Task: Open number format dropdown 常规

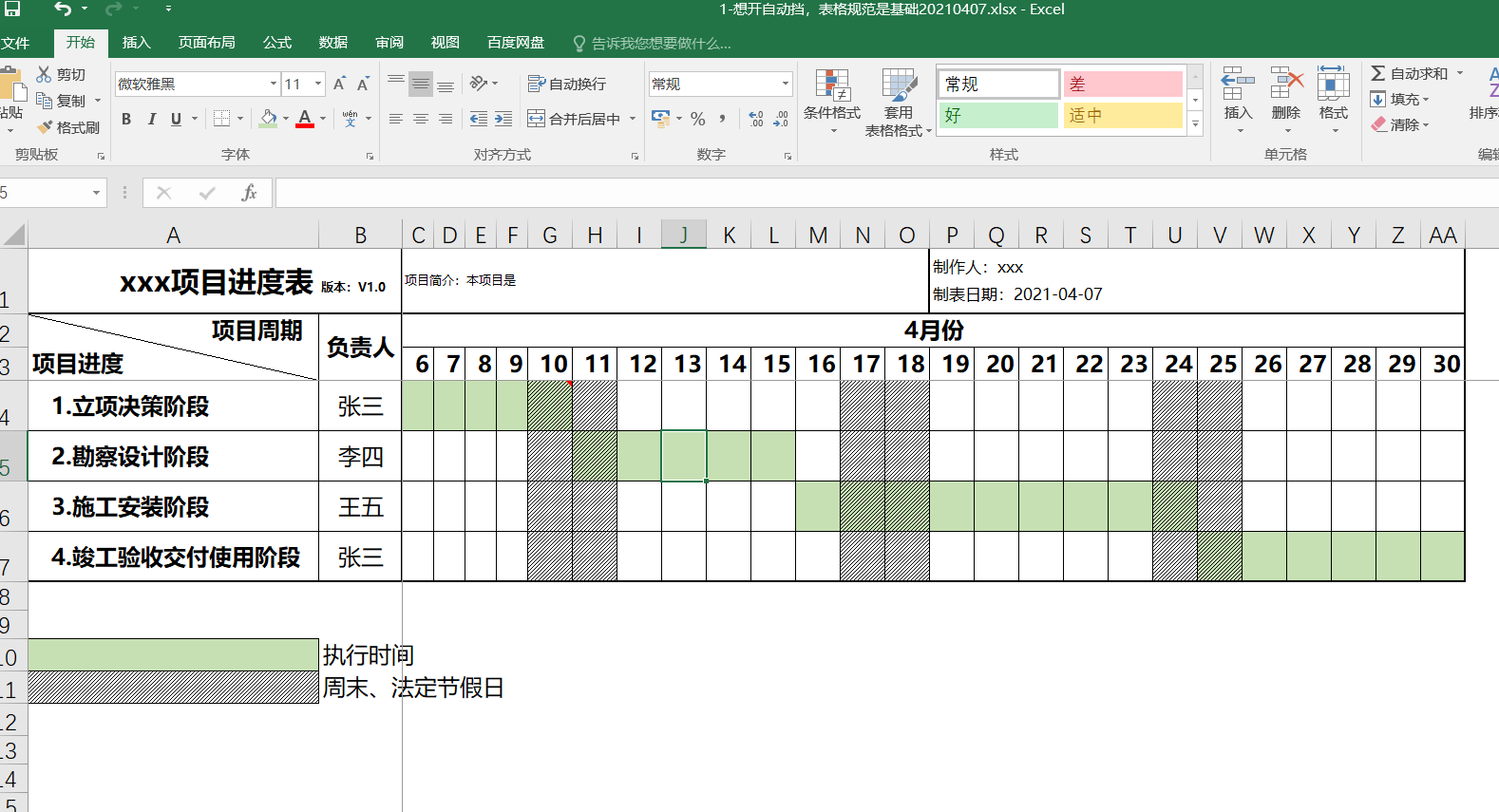Action: [786, 84]
